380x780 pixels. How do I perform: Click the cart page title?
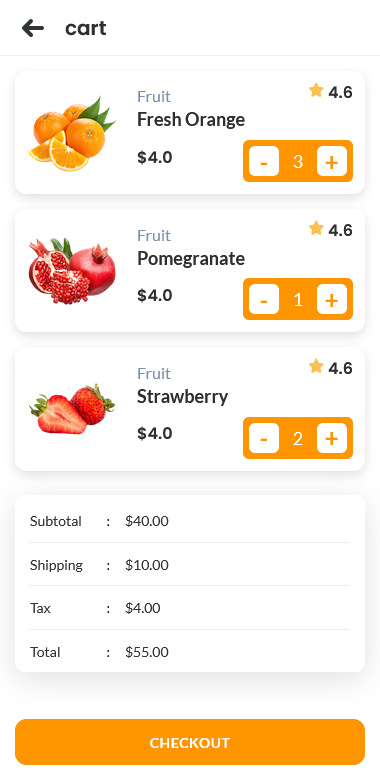[x=86, y=28]
